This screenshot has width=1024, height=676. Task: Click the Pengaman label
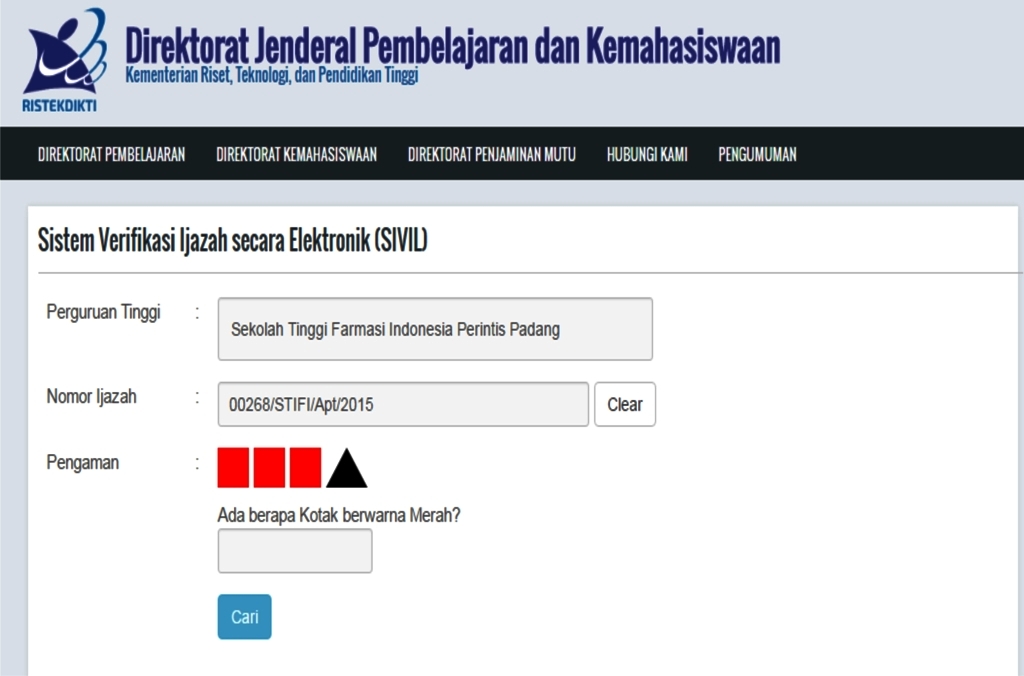[x=82, y=462]
